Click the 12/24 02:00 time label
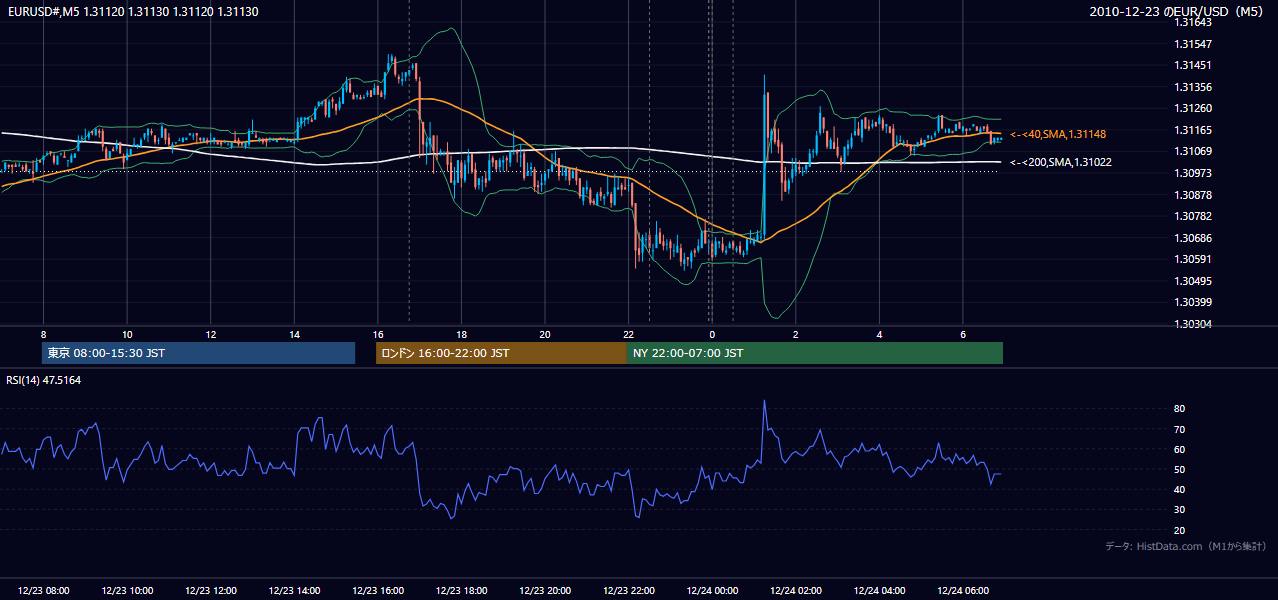This screenshot has height=600, width=1278. tap(795, 591)
